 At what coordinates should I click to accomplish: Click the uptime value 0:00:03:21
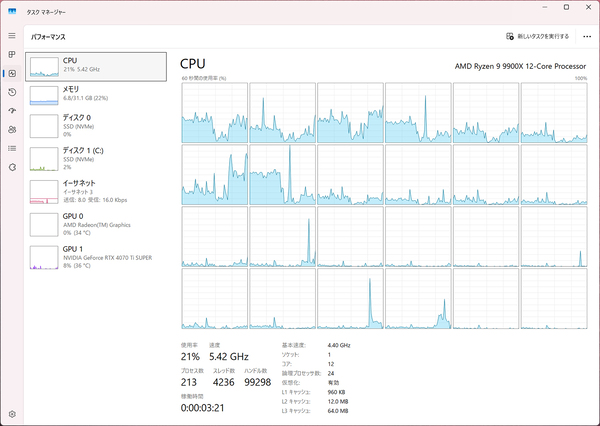(202, 408)
